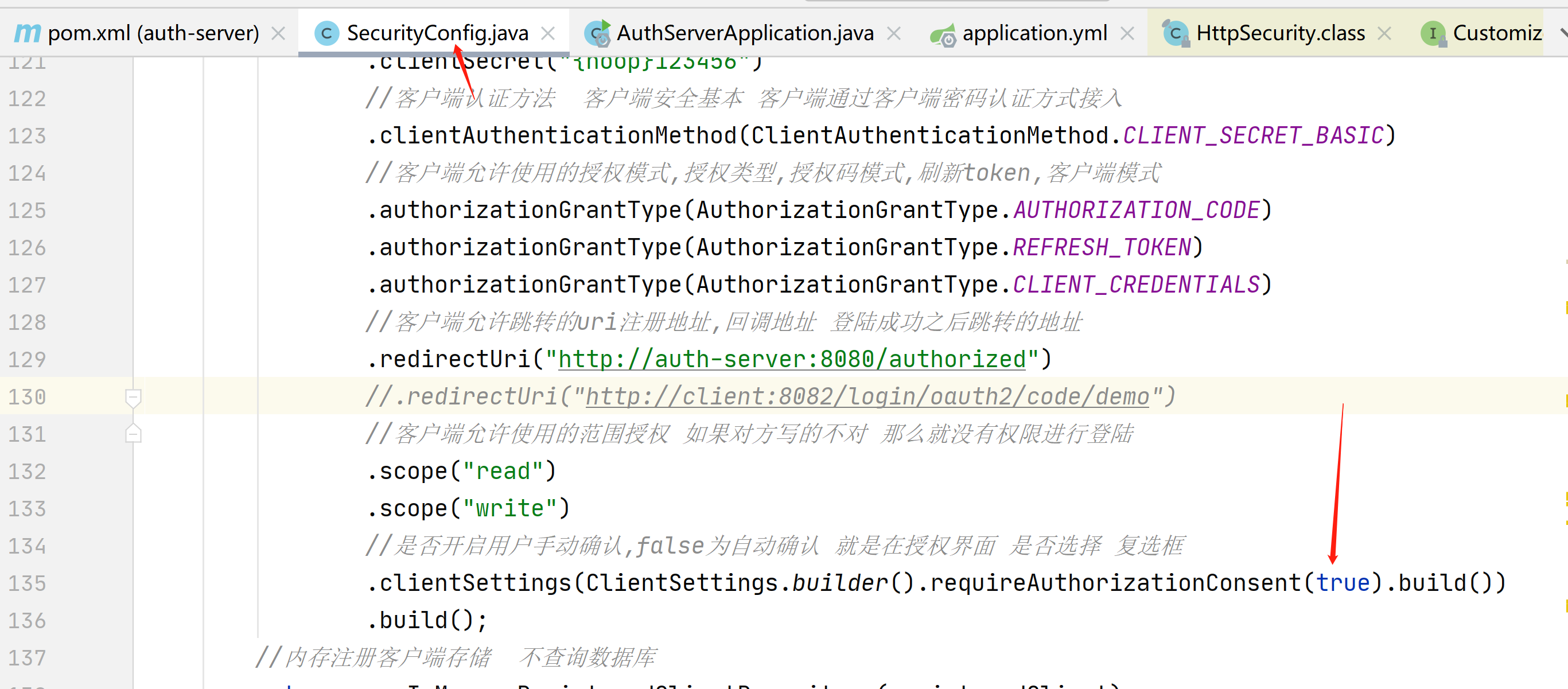Click the client:8082 login oauth2 code URL
This screenshot has height=689, width=1568.
click(867, 397)
